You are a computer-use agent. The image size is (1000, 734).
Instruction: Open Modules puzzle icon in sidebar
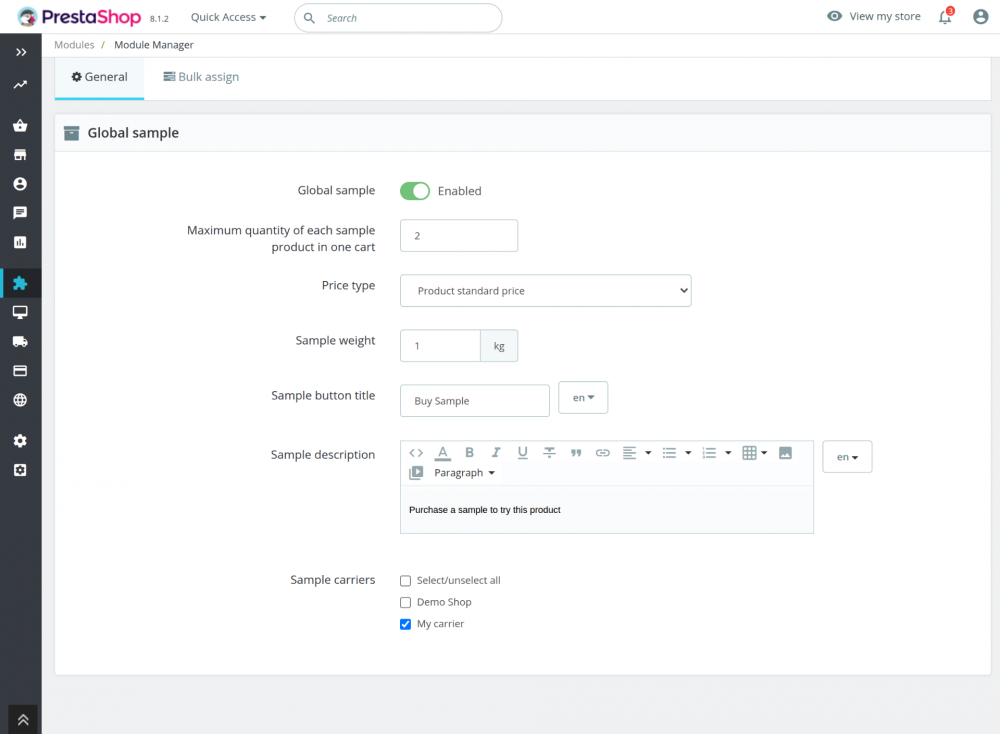pos(20,283)
